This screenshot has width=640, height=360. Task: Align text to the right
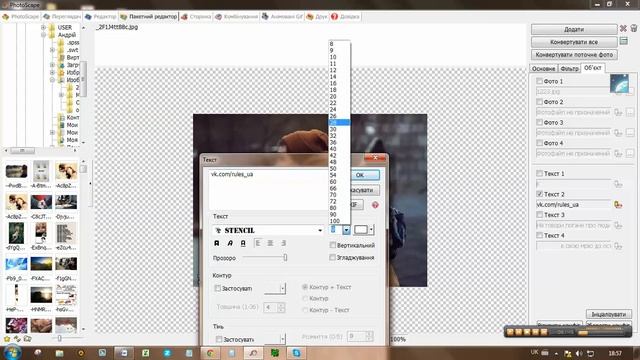283,243
